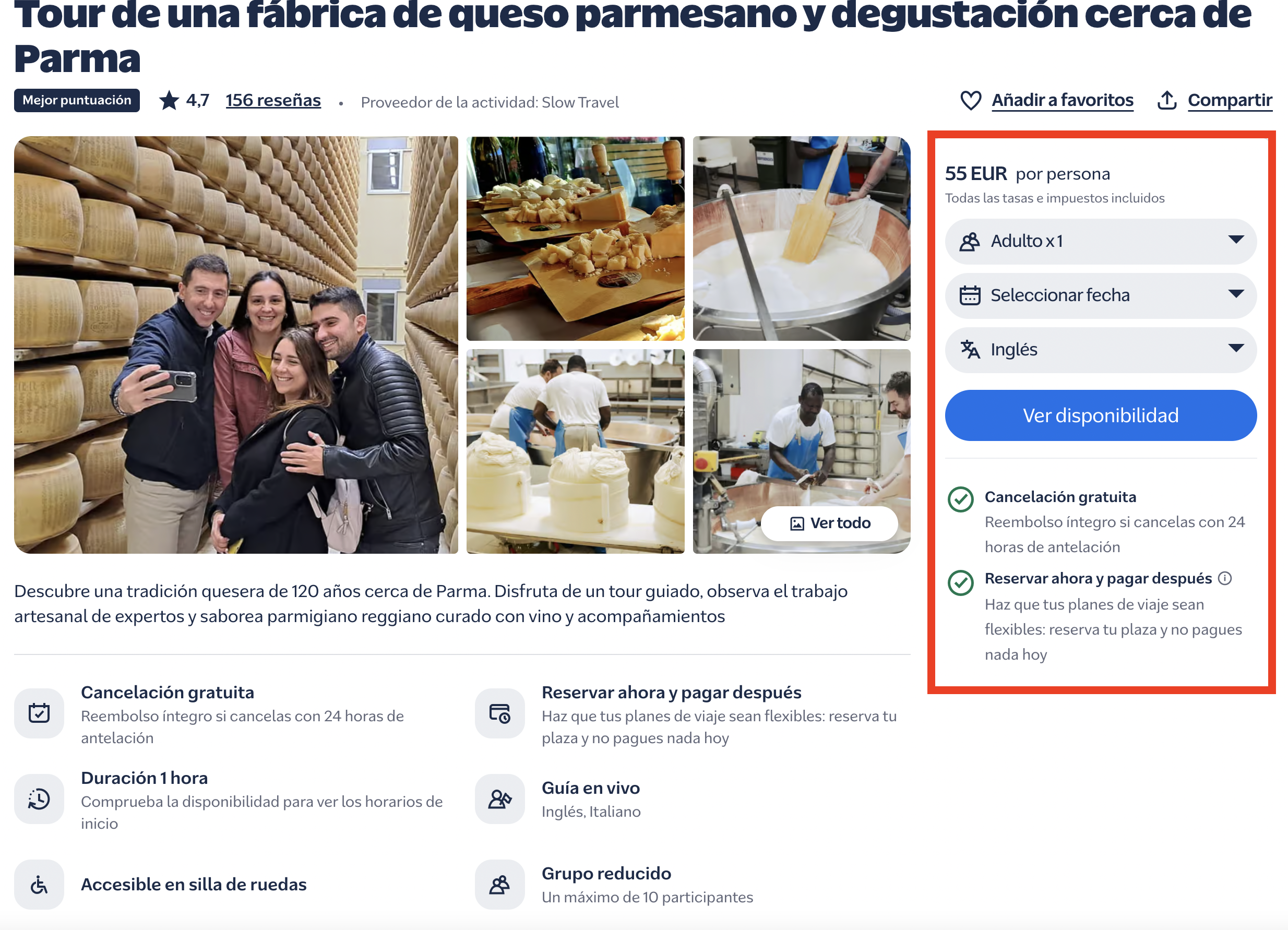The width and height of the screenshot is (1288, 930).
Task: Click the share upload icon
Action: [x=1167, y=100]
